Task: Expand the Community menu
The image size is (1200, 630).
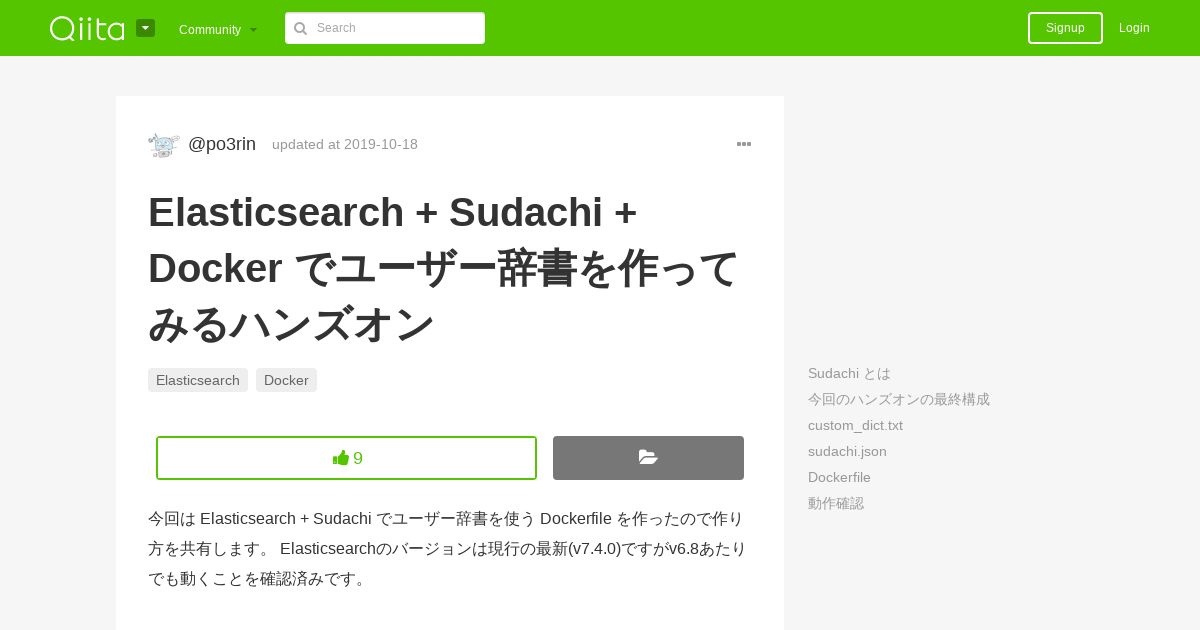Action: pos(218,29)
